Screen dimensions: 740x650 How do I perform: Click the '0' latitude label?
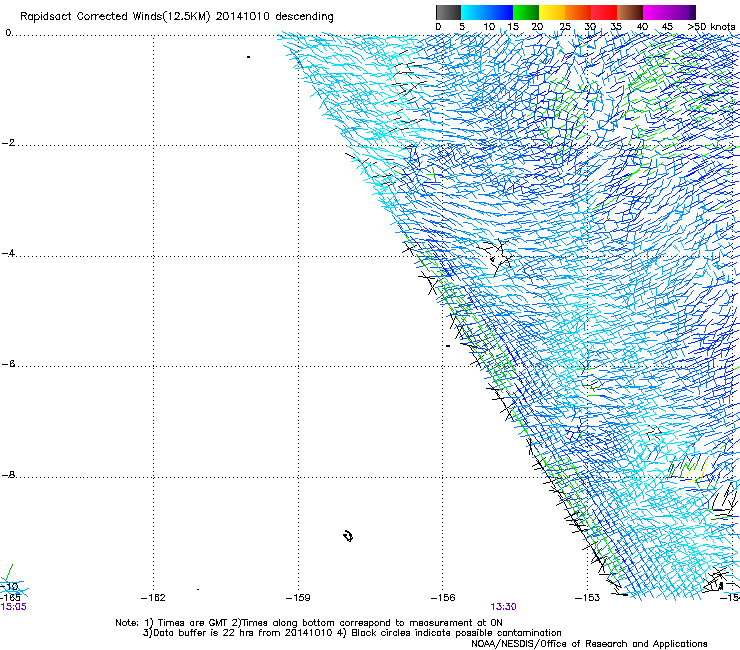coord(8,33)
